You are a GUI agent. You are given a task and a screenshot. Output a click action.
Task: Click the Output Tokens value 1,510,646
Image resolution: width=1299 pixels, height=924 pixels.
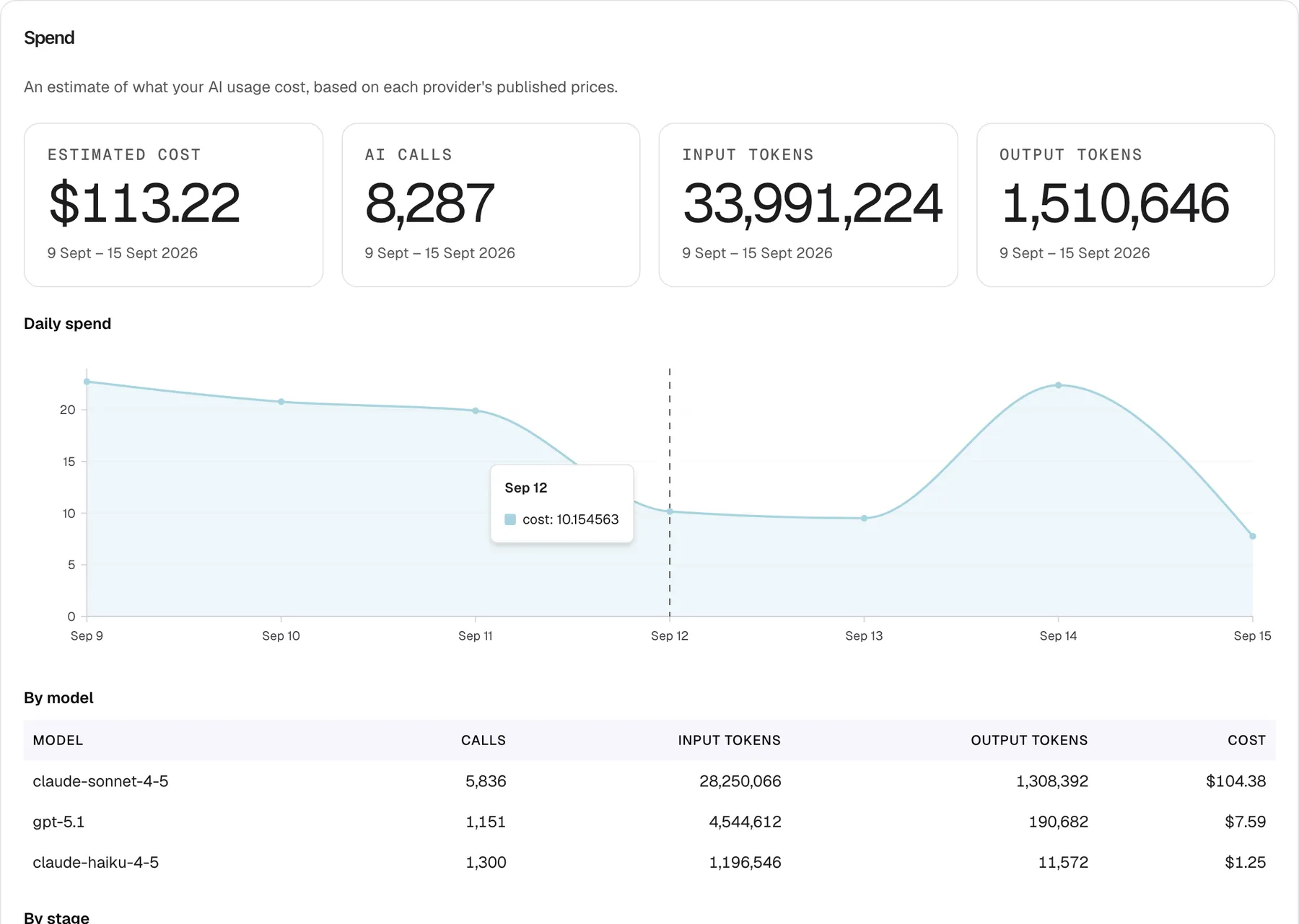pyautogui.click(x=1115, y=203)
